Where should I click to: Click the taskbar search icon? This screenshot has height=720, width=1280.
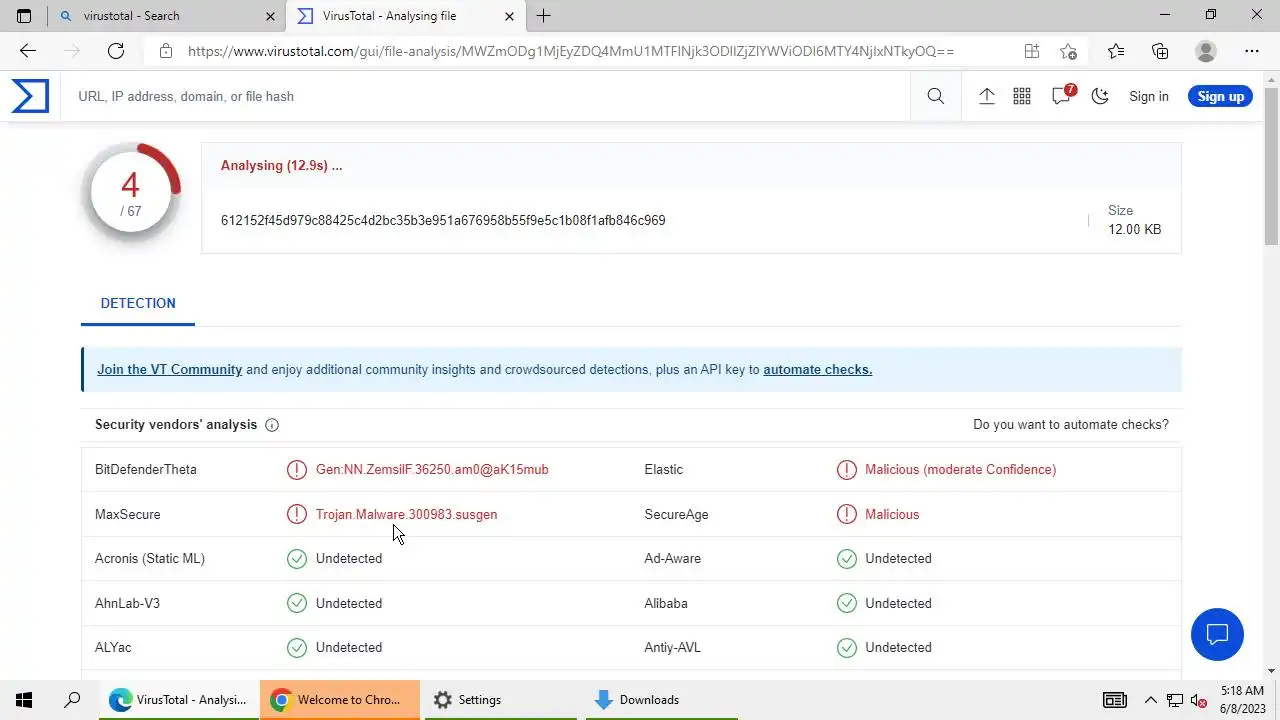pyautogui.click(x=72, y=700)
